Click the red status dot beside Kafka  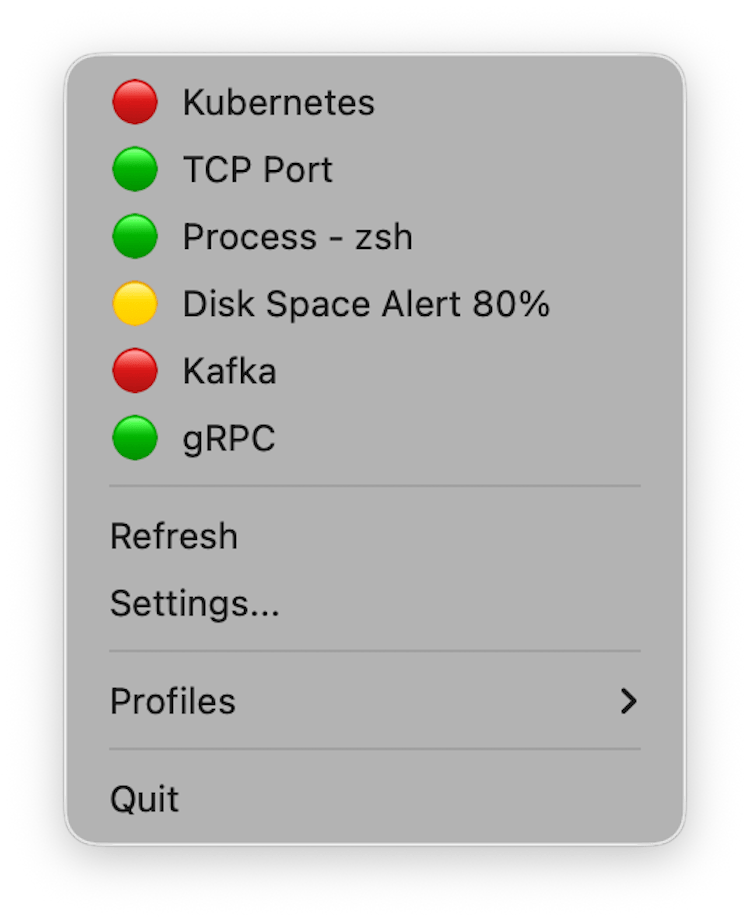click(x=134, y=371)
